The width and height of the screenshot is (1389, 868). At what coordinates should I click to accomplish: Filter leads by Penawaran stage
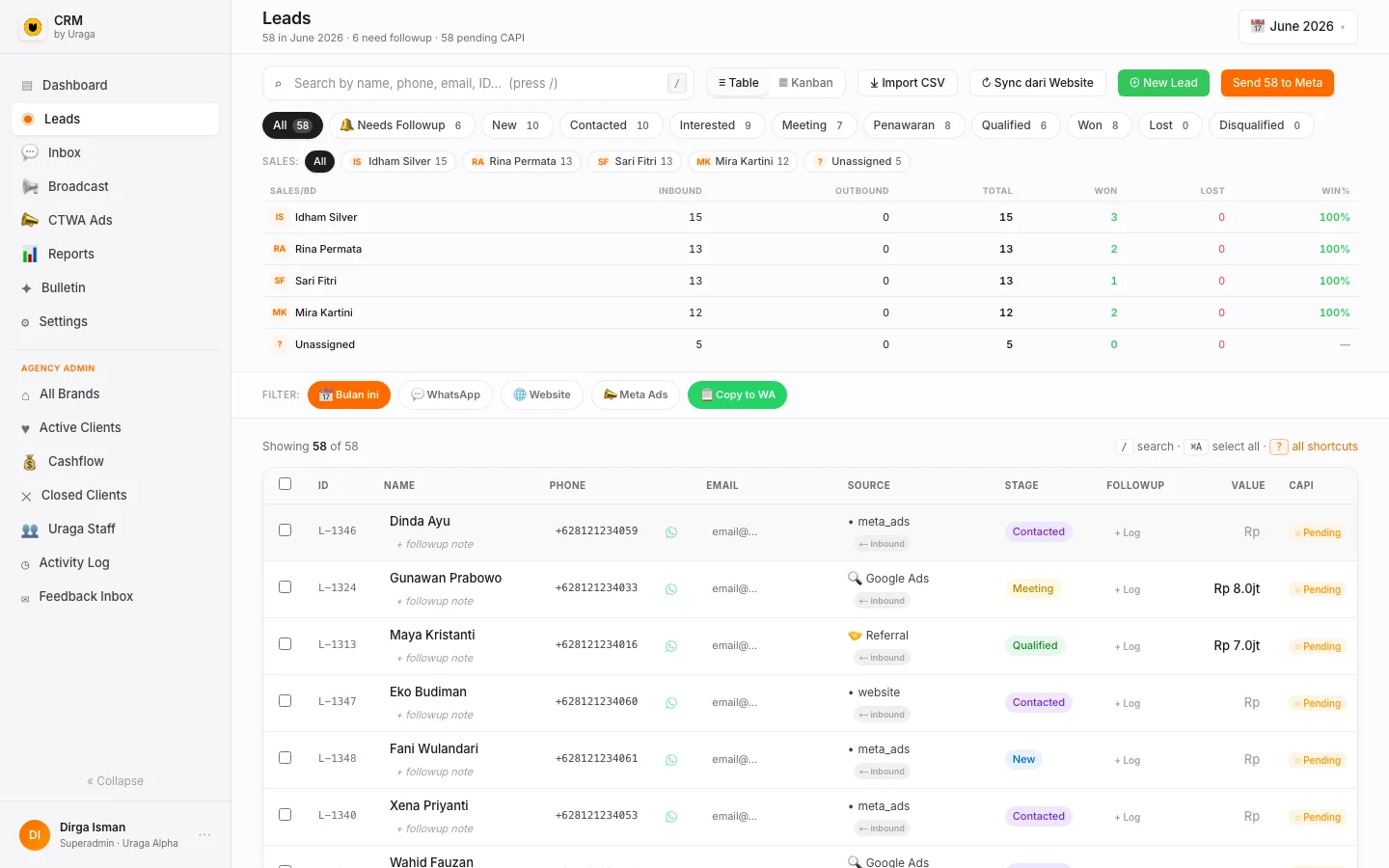913,125
